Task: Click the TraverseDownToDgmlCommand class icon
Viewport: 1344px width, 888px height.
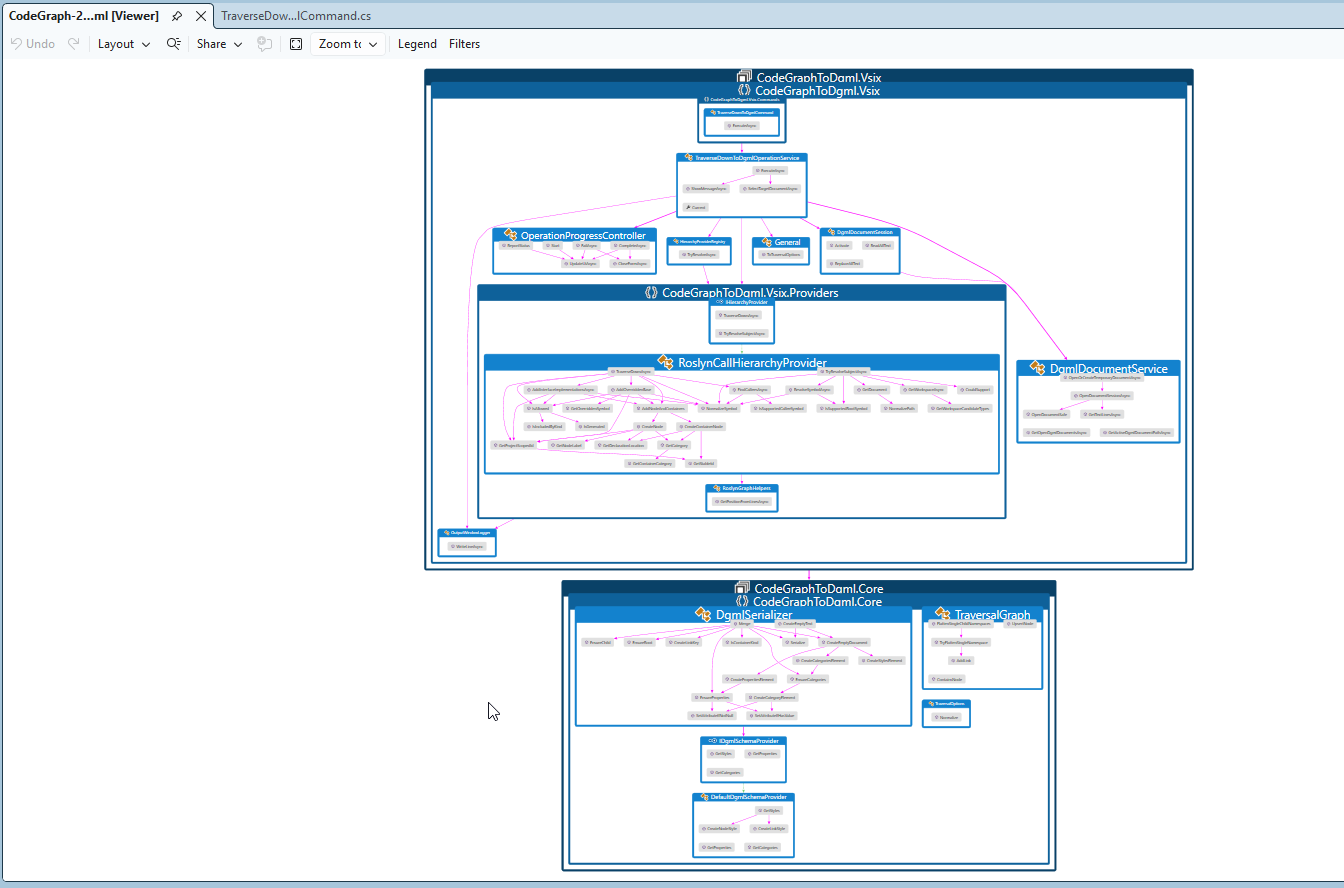Action: coord(713,112)
